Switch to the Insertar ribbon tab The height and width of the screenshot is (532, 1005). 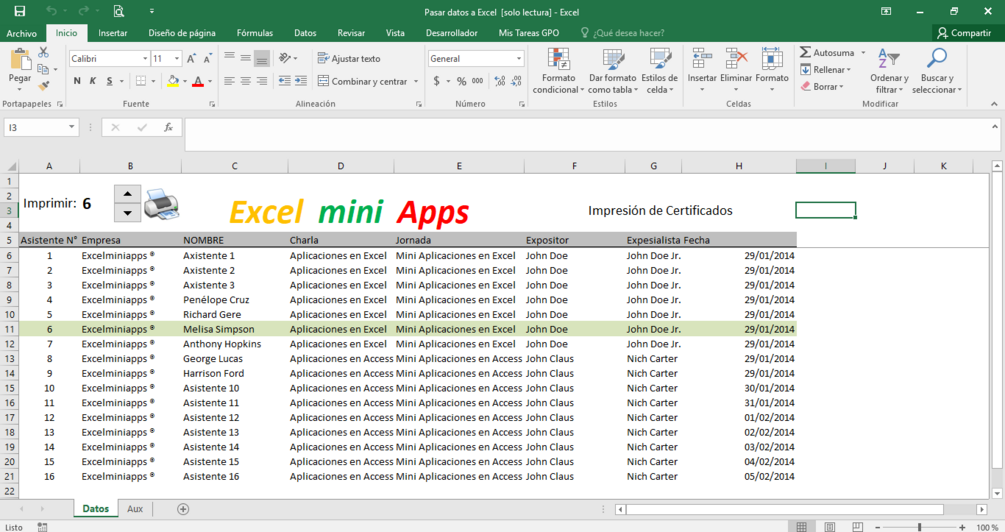click(x=113, y=33)
